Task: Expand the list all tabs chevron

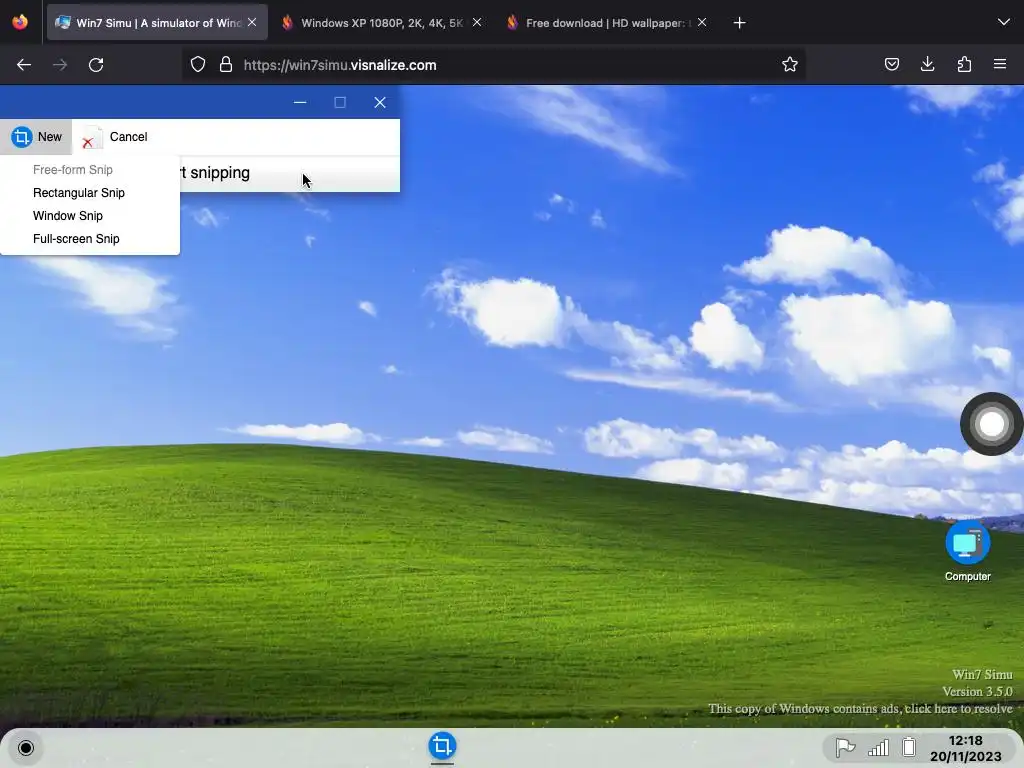Action: 1004,22
